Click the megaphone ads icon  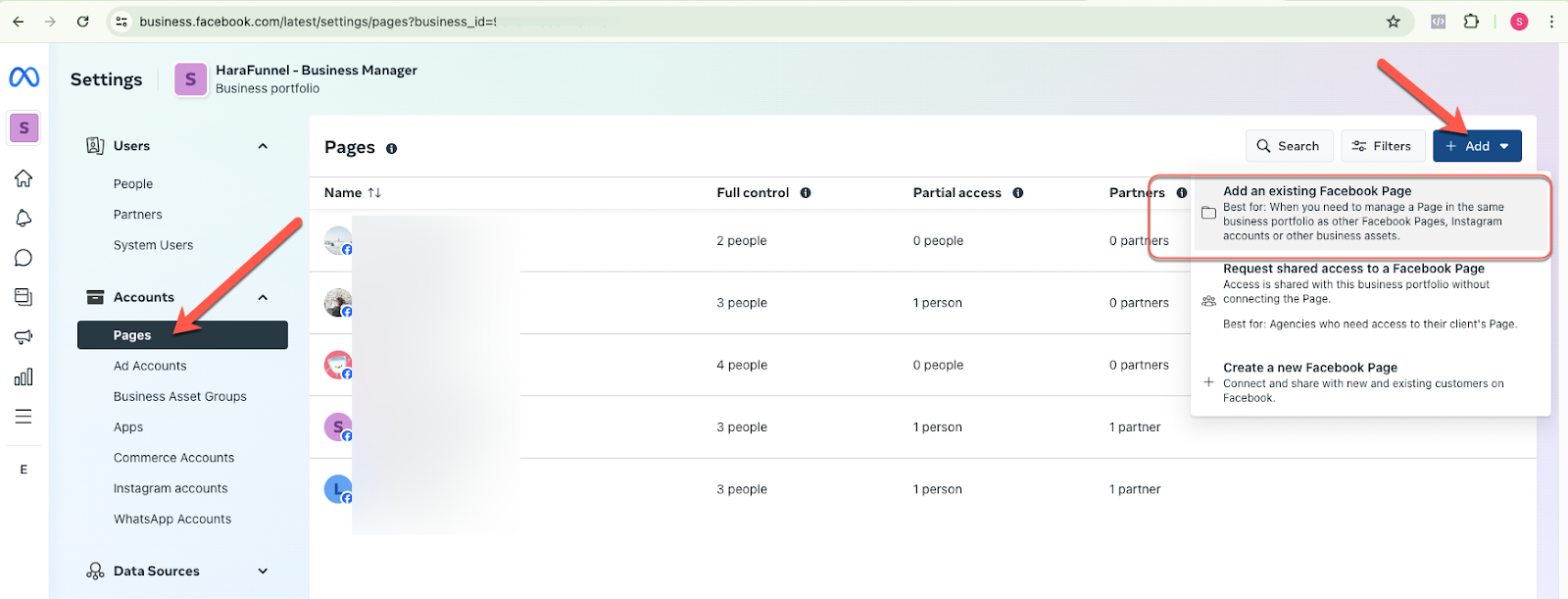tap(24, 337)
